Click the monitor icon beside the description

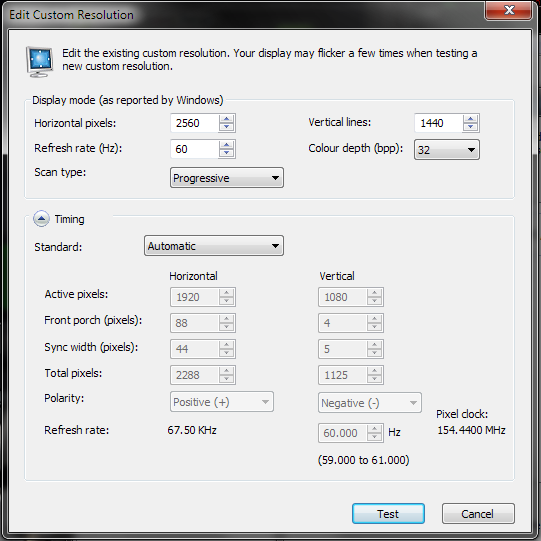click(x=39, y=61)
